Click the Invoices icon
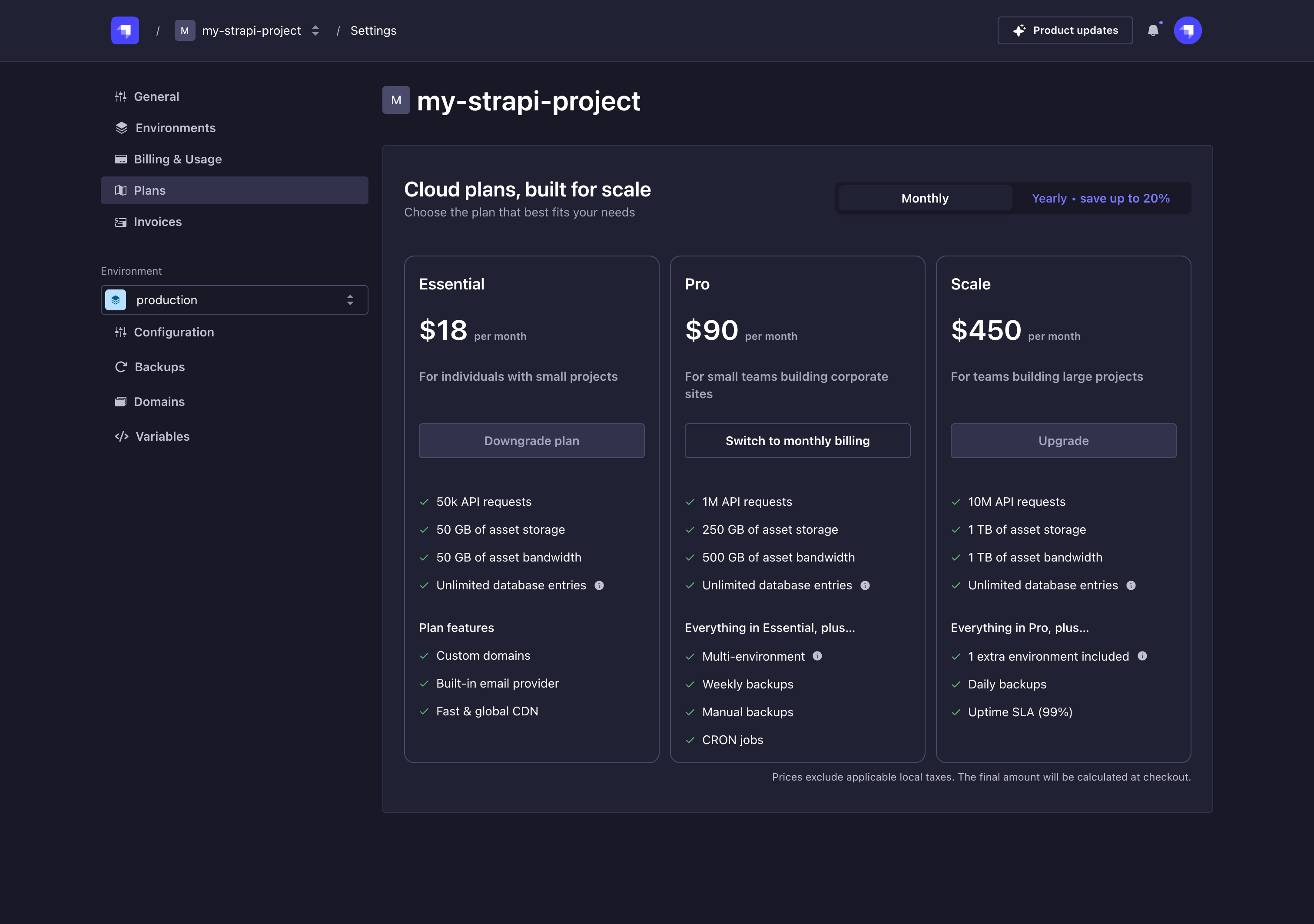The height and width of the screenshot is (924, 1314). coord(120,222)
